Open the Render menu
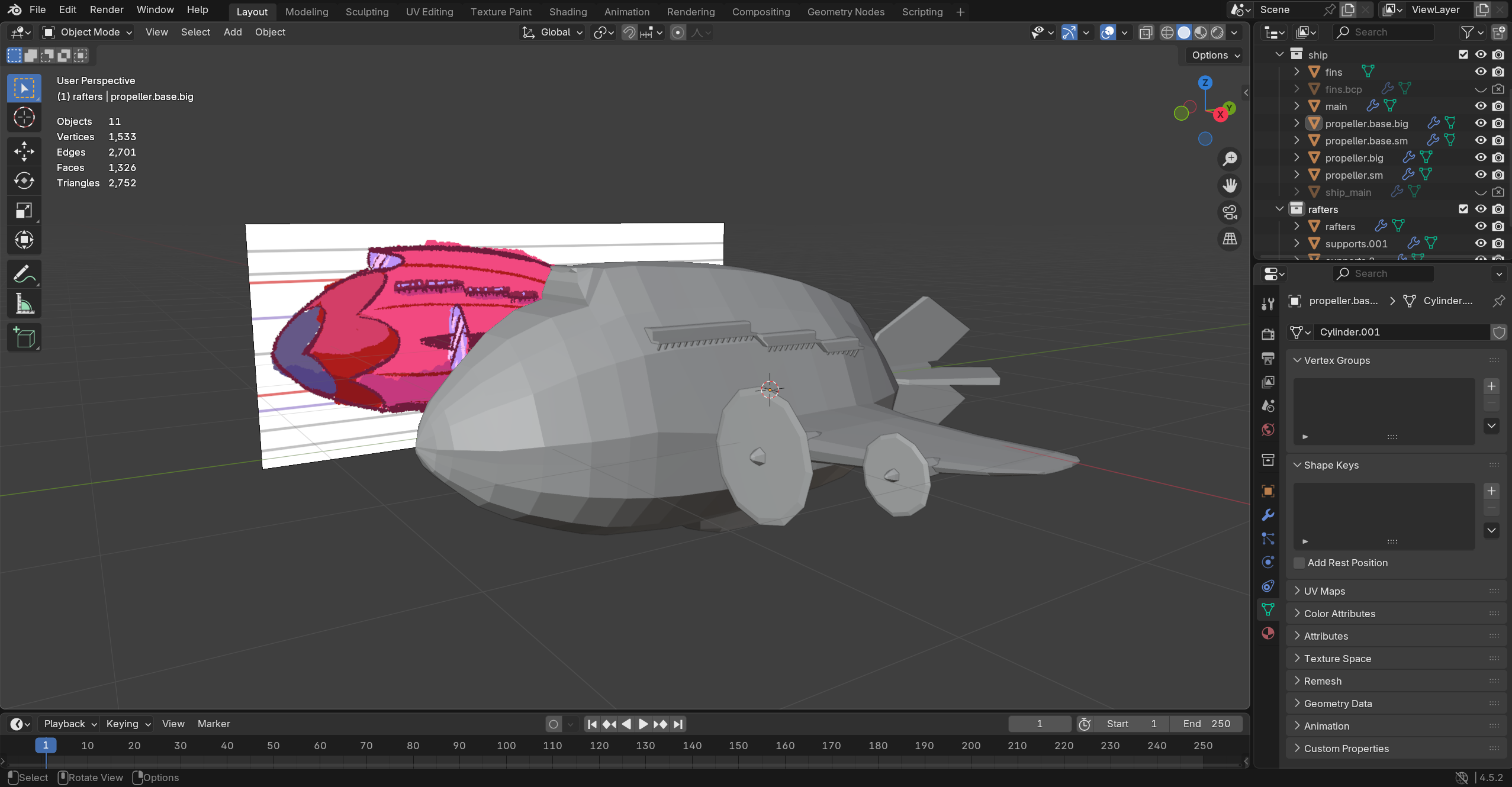Screen dimensions: 1512x787 tap(107, 9)
